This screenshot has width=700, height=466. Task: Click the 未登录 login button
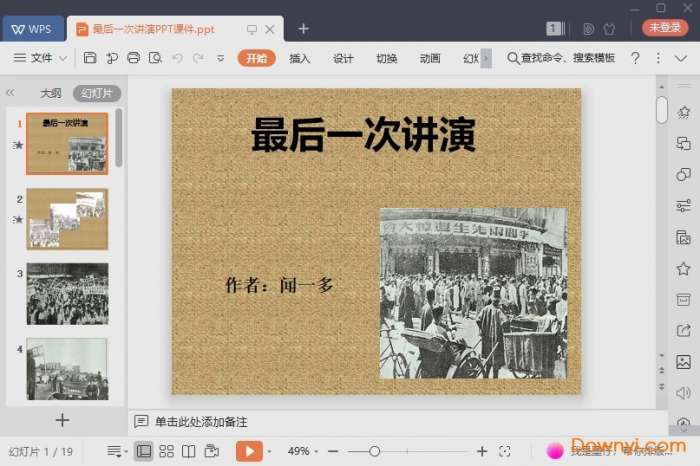665,28
